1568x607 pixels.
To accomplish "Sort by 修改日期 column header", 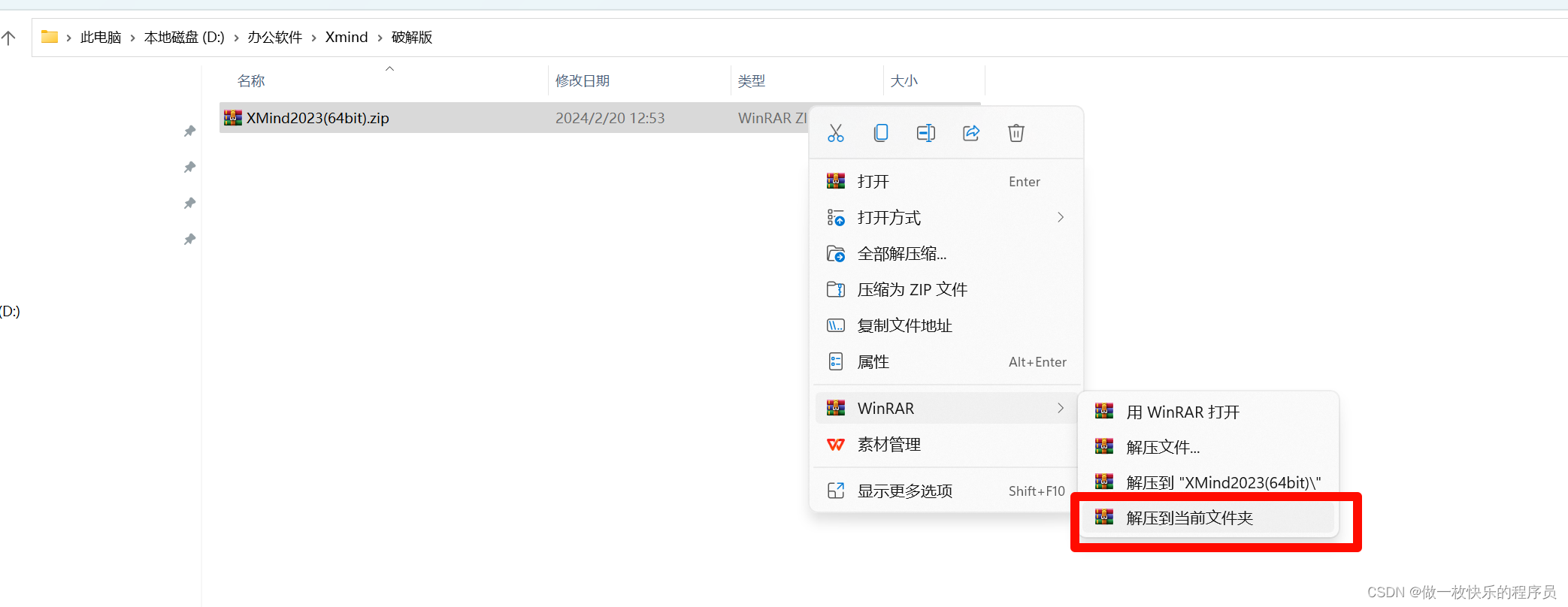I will tap(583, 80).
